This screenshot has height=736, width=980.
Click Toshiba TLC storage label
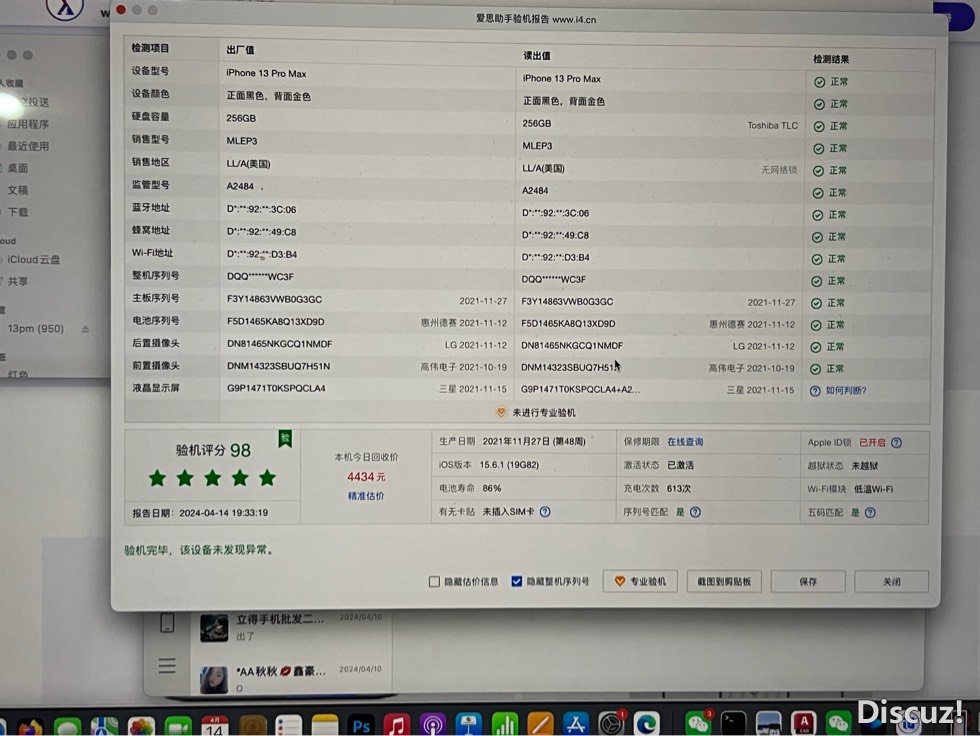(772, 126)
